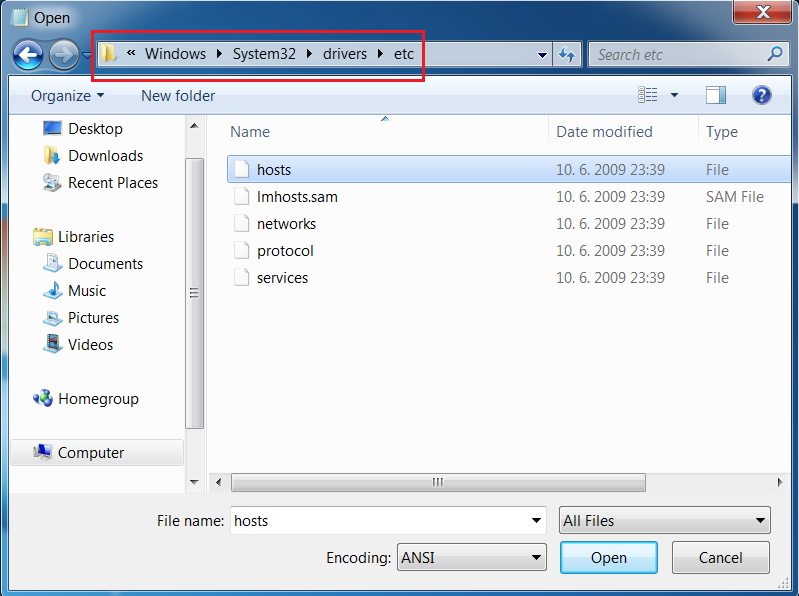The image size is (799, 596).
Task: Select the lmhosts.sam file
Action: point(509,197)
